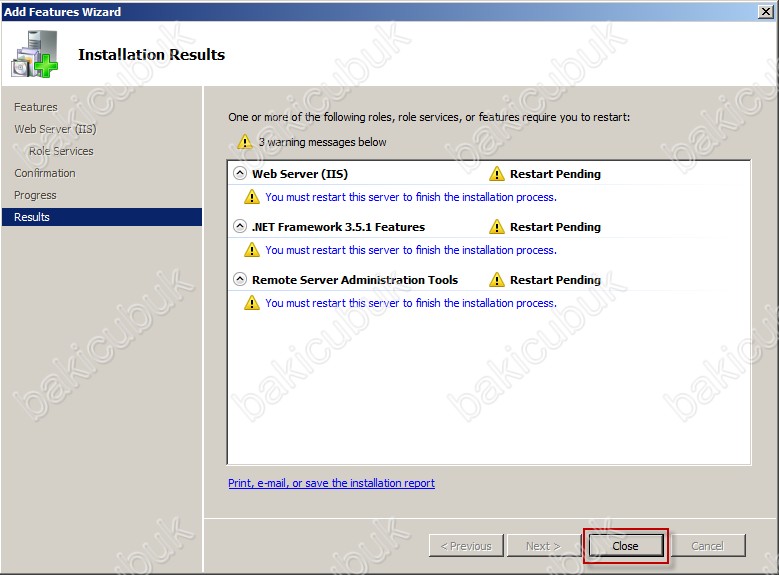Click the Close button to finish wizard
This screenshot has width=779, height=575.
point(625,546)
